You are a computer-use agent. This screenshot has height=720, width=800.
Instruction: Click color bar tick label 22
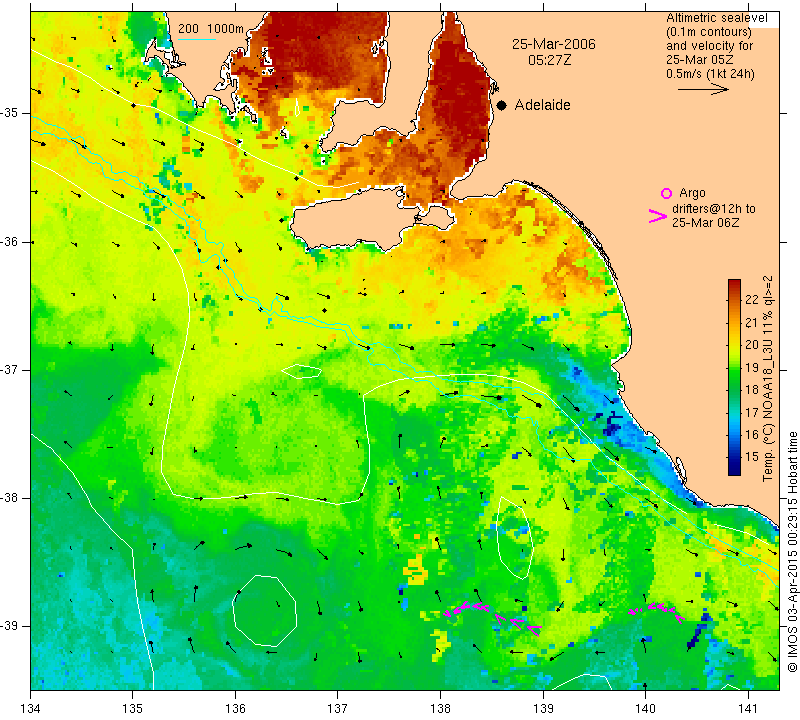tap(752, 300)
